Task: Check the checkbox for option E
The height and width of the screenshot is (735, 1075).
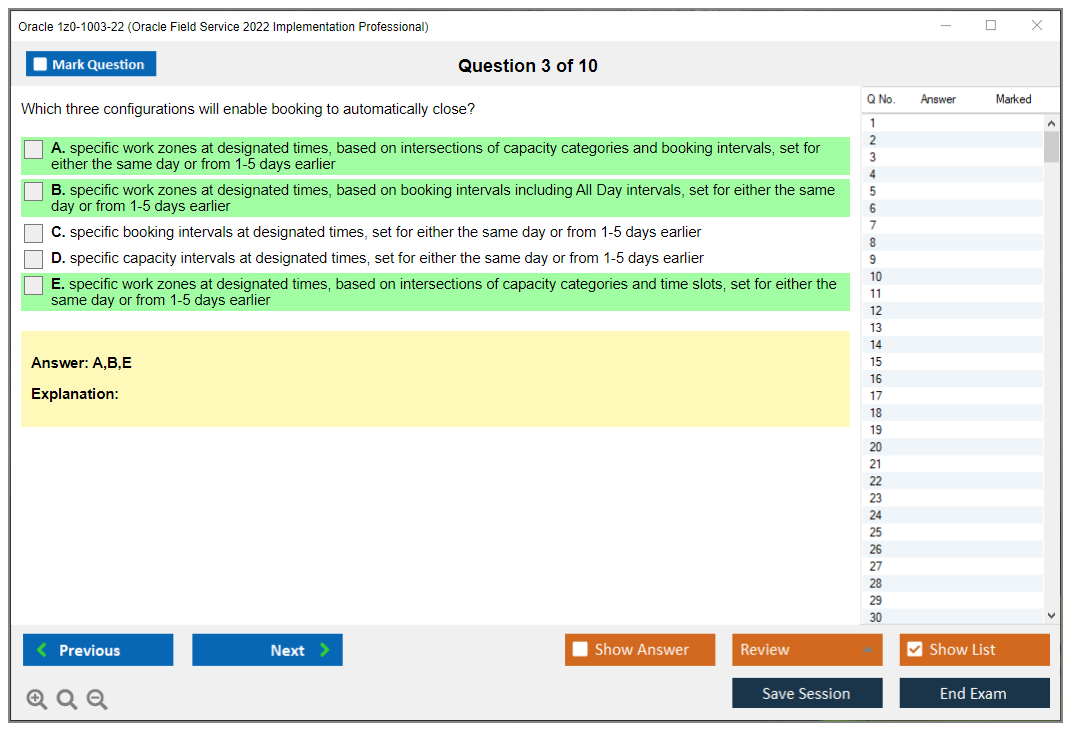Action: pos(33,285)
